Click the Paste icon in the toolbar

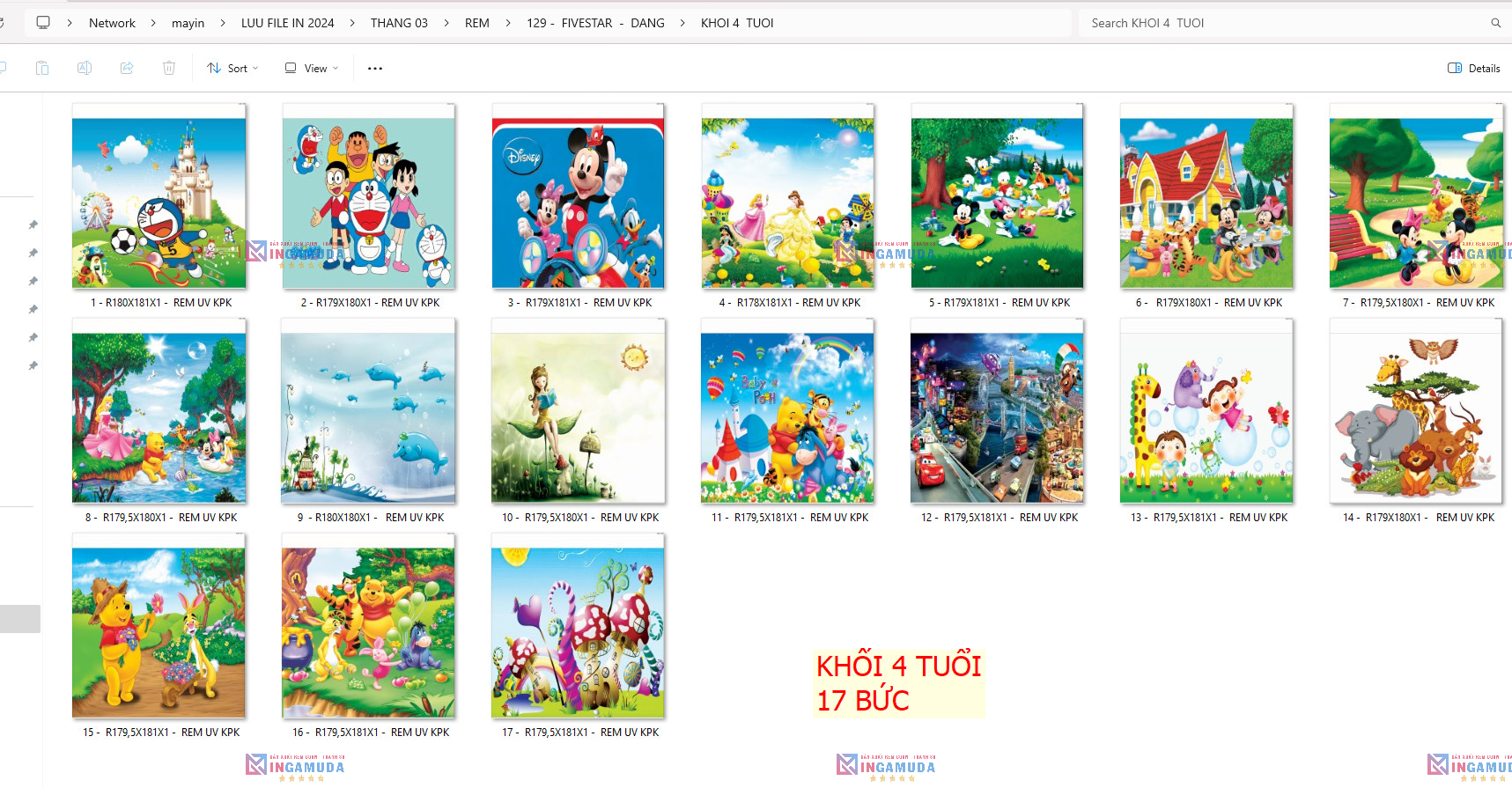tap(42, 68)
